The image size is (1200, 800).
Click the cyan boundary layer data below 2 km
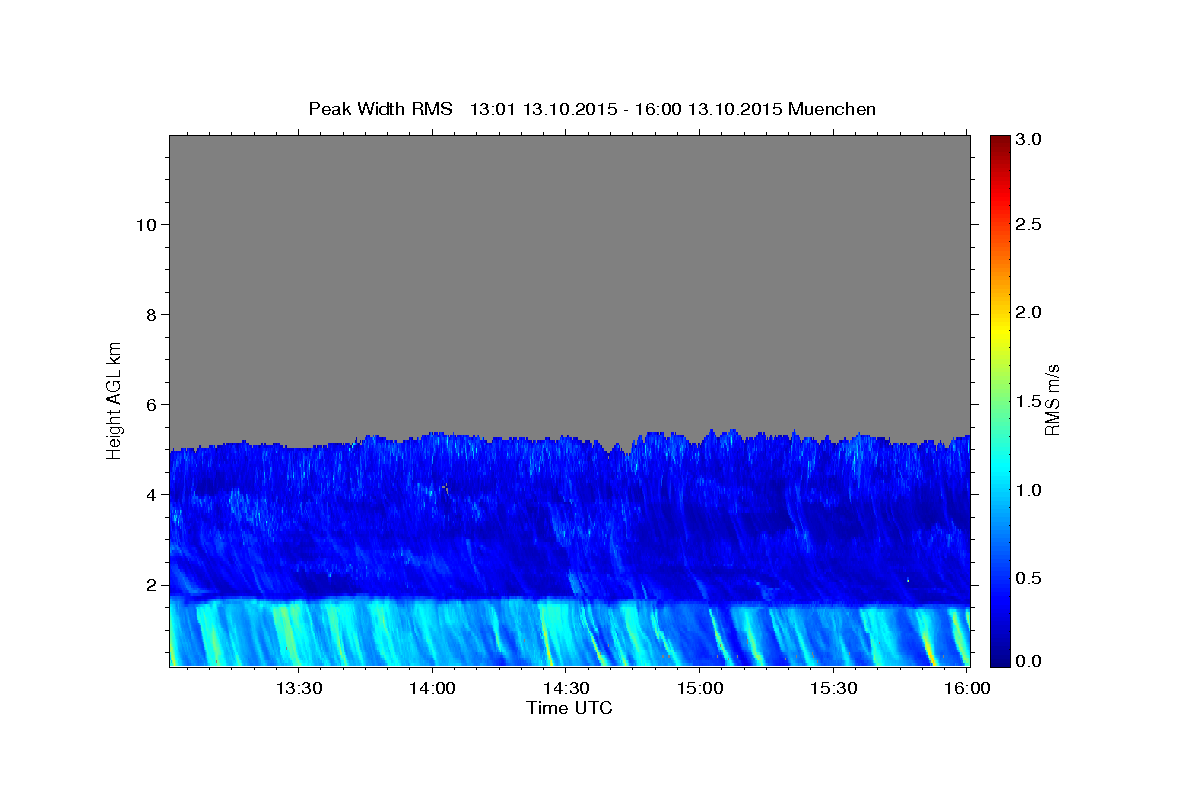point(569,635)
